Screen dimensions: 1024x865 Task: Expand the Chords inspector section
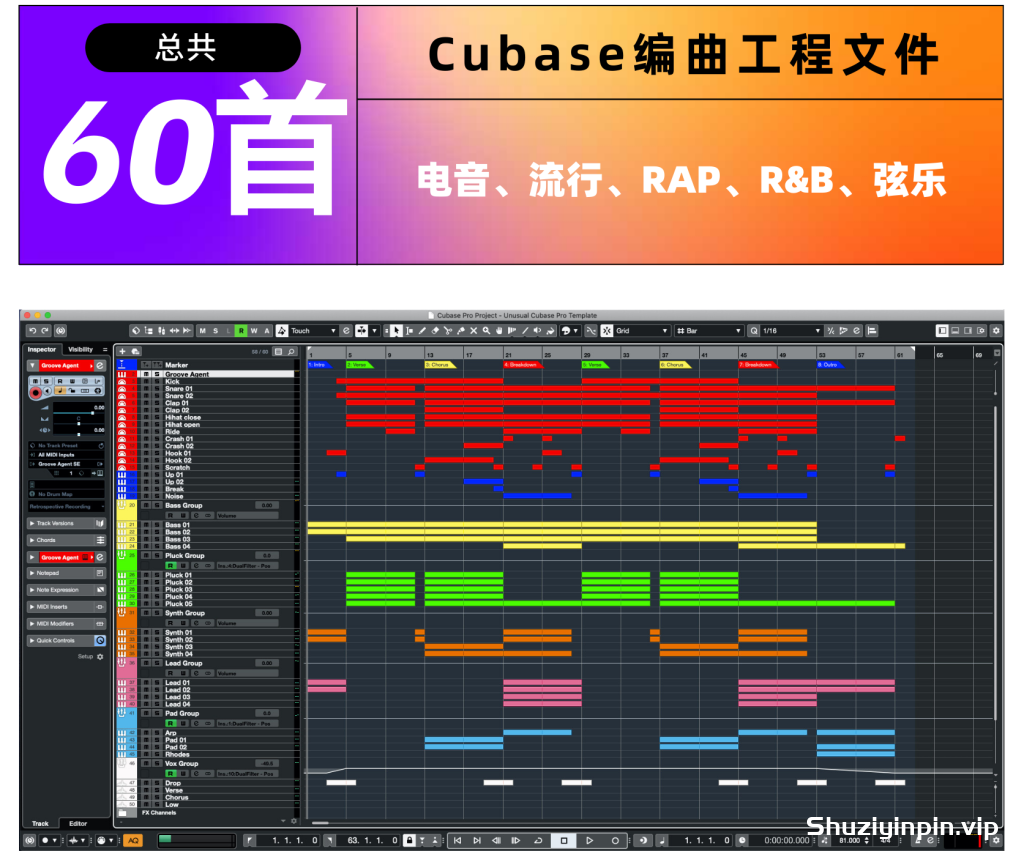tap(67, 541)
